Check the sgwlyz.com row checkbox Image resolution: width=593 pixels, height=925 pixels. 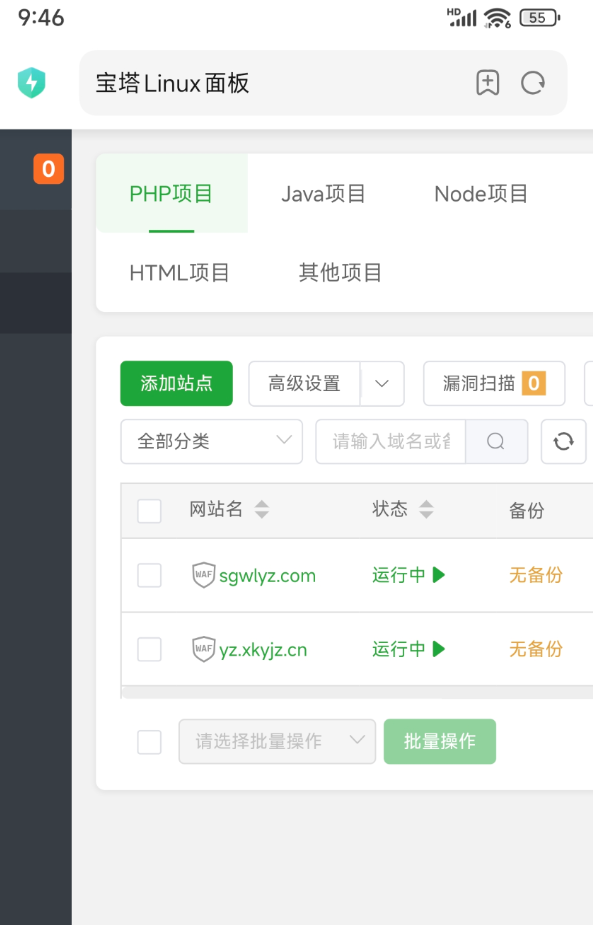click(x=149, y=575)
